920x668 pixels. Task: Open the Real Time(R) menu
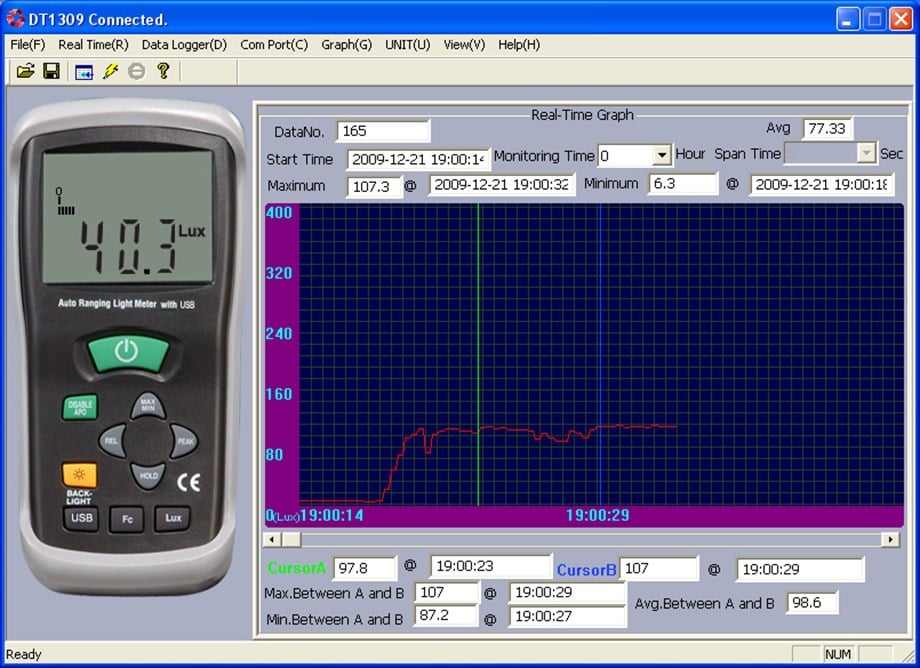tap(93, 45)
